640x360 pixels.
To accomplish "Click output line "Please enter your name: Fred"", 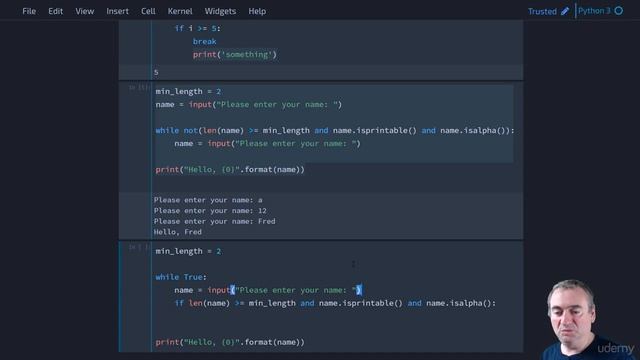I will pyautogui.click(x=215, y=221).
